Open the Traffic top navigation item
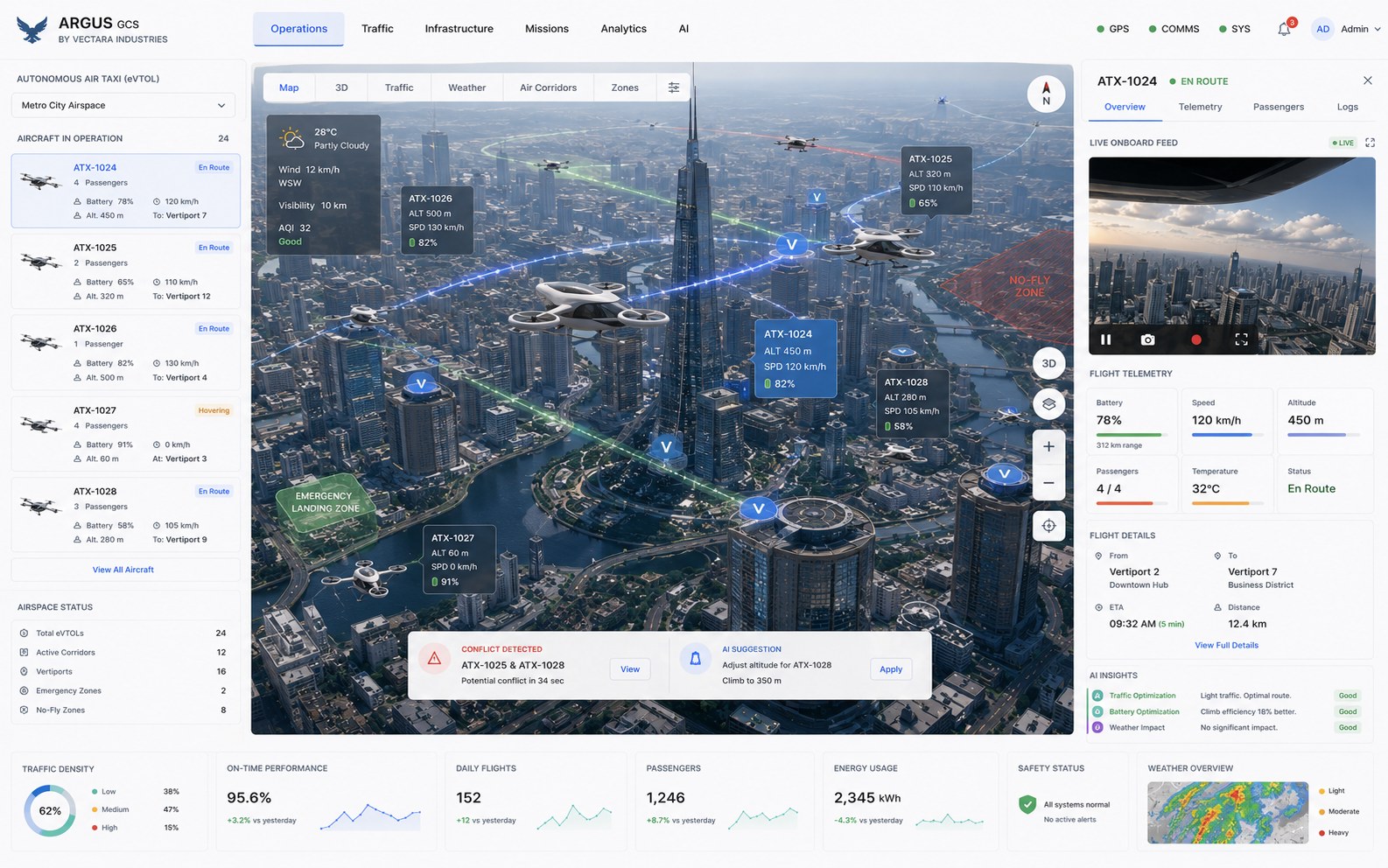The width and height of the screenshot is (1388, 868). [x=377, y=29]
